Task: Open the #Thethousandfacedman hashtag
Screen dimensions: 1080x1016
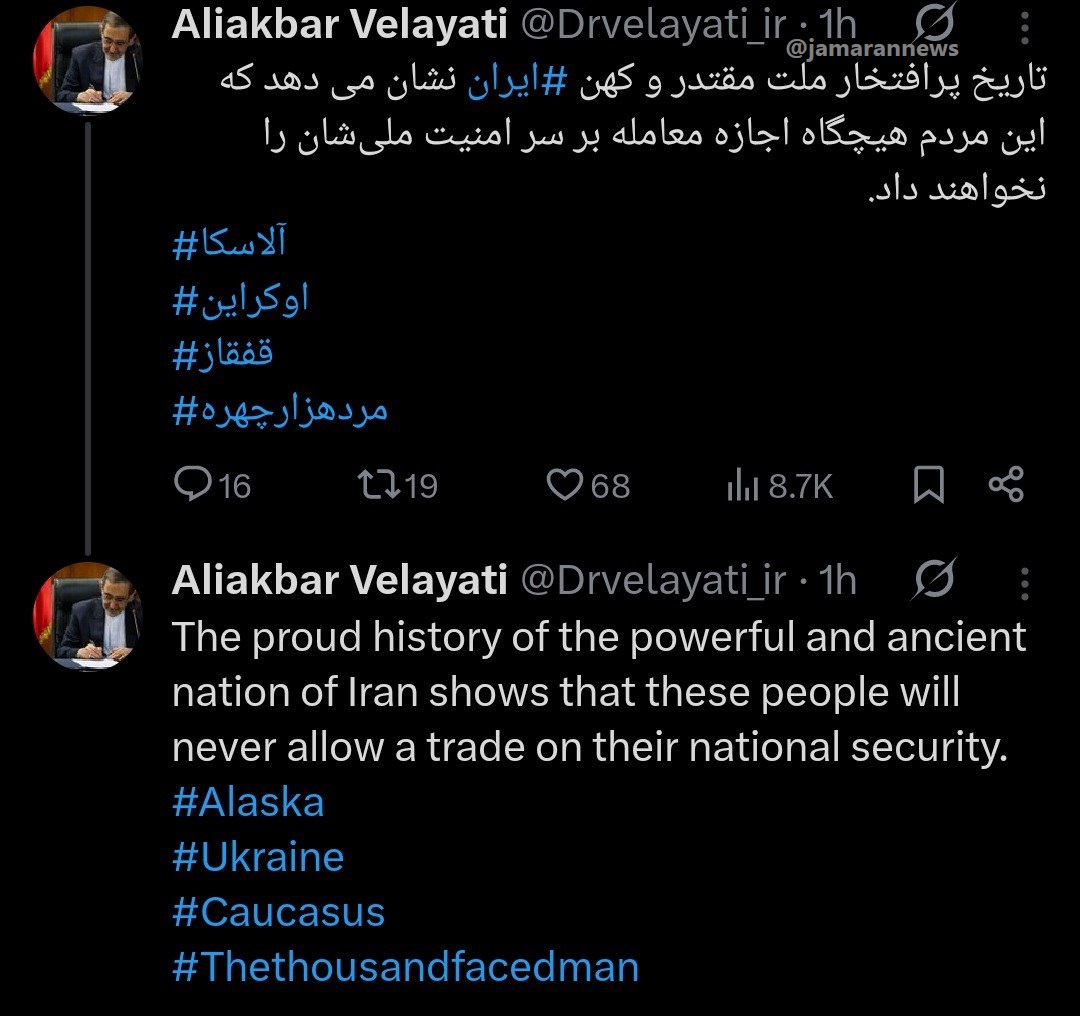Action: [x=405, y=966]
